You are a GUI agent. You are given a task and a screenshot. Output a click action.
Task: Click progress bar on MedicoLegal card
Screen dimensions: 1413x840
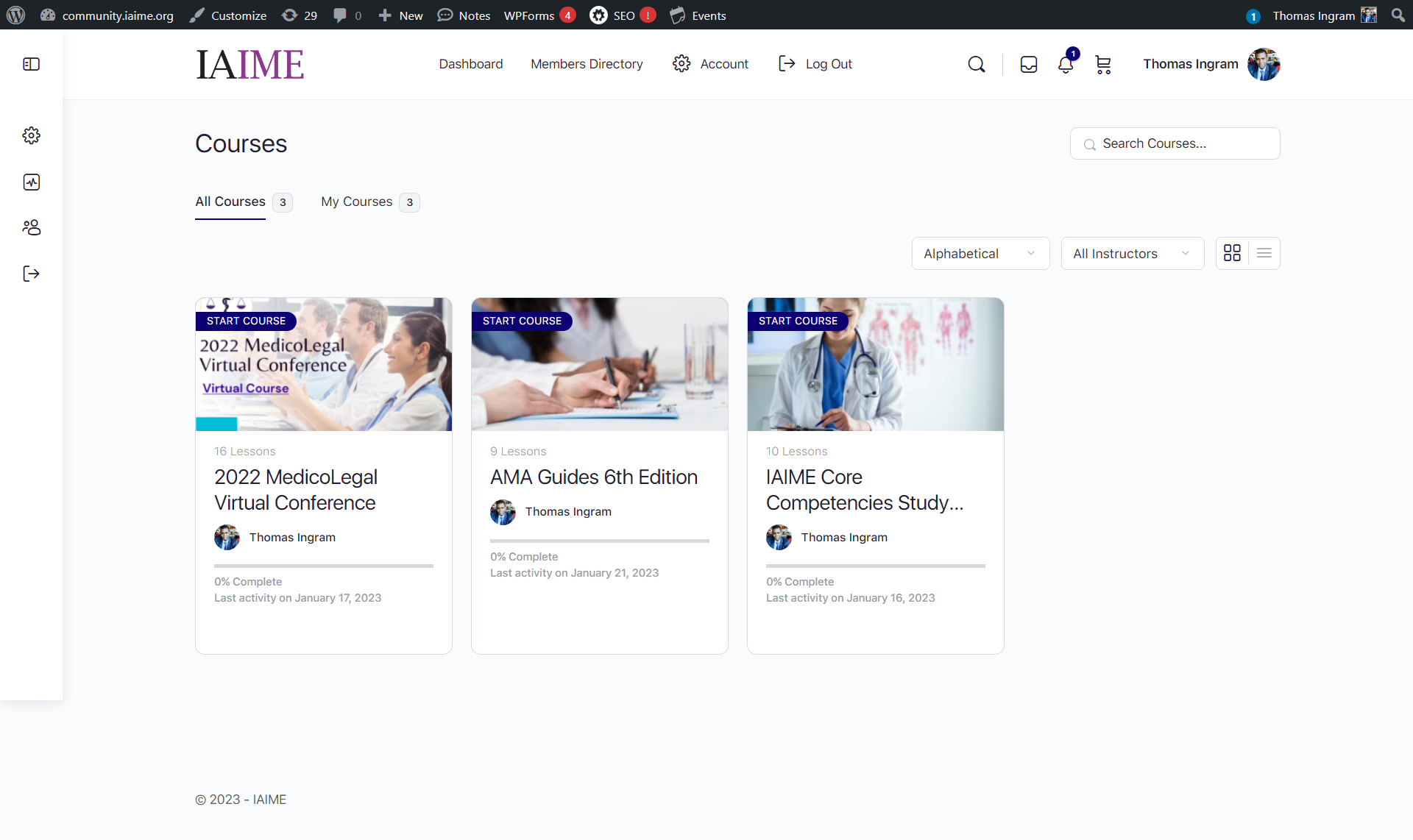pyautogui.click(x=324, y=566)
